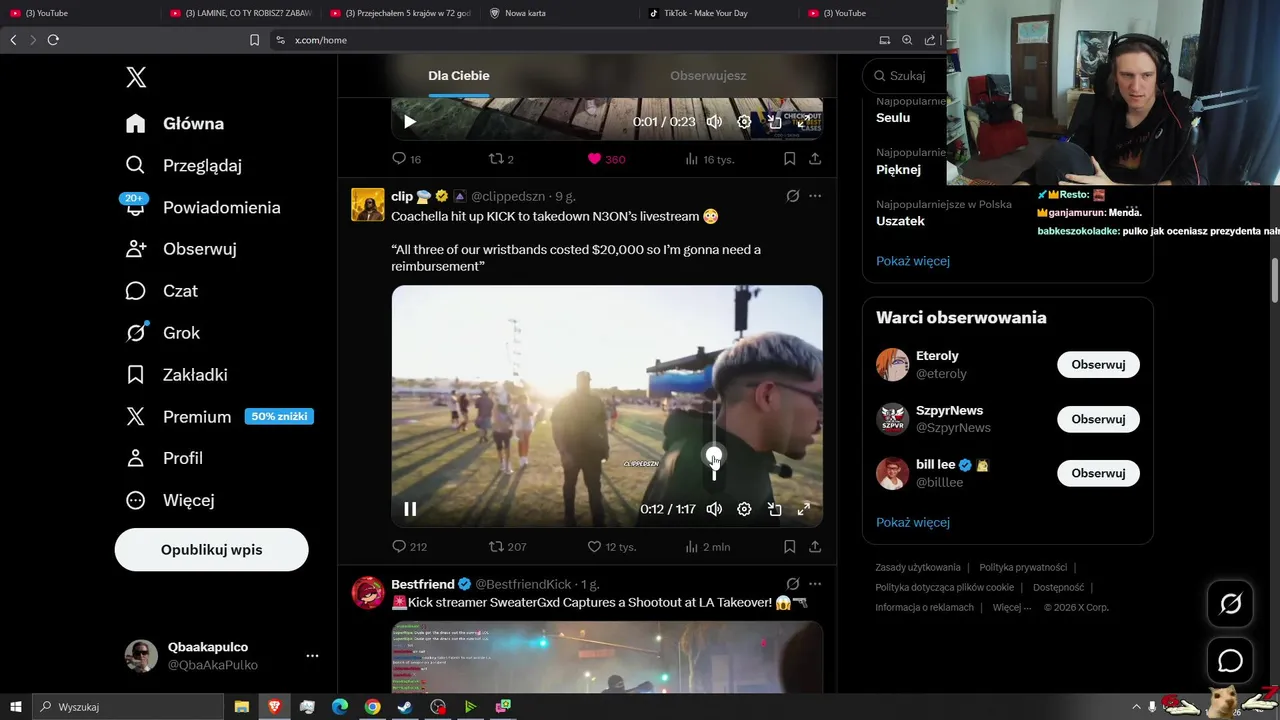1280x720 pixels.
Task: Open floating Grok button at bottom right
Action: click(1230, 603)
